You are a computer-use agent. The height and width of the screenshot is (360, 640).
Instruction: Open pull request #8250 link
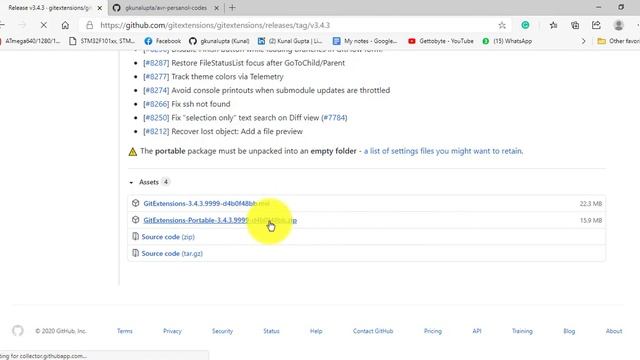pos(156,118)
